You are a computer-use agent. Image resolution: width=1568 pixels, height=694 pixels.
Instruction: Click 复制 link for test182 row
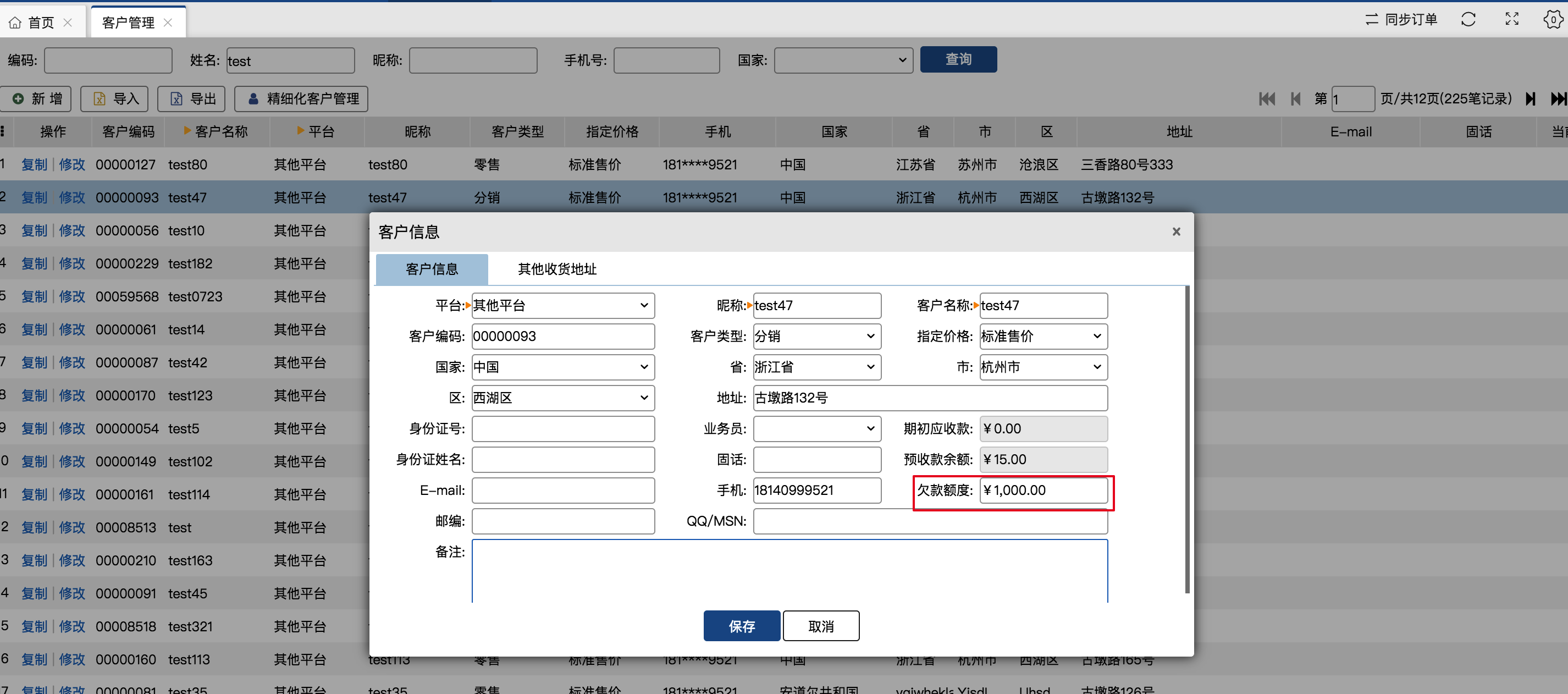34,263
